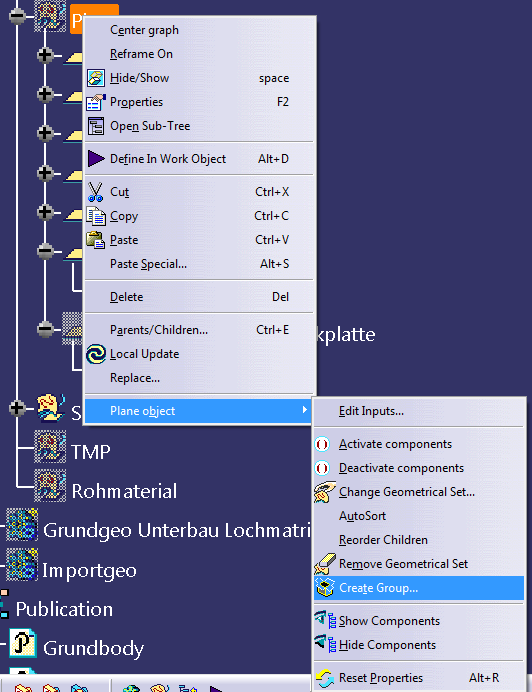Click the Open Sub-Tree icon
The image size is (532, 692).
pos(95,126)
